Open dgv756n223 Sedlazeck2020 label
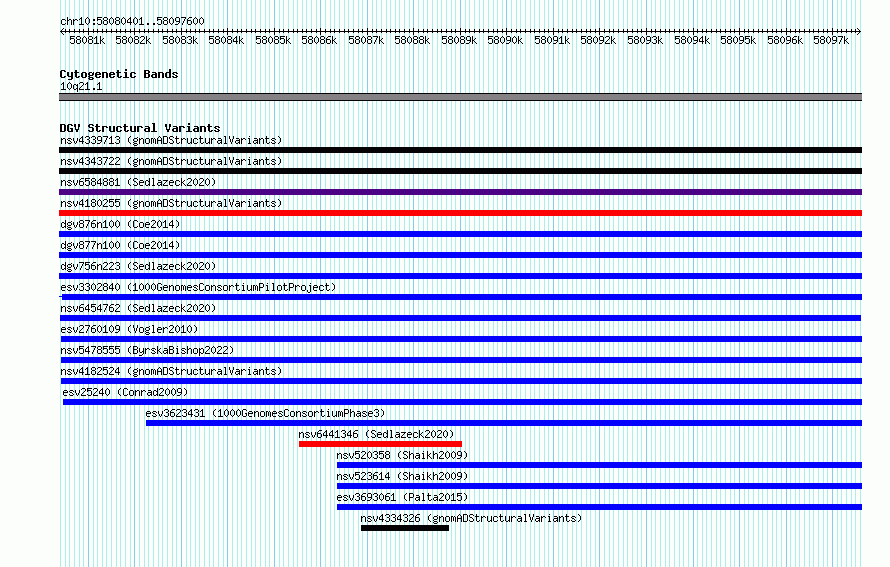Viewport: 890px width, 567px height. (x=138, y=266)
